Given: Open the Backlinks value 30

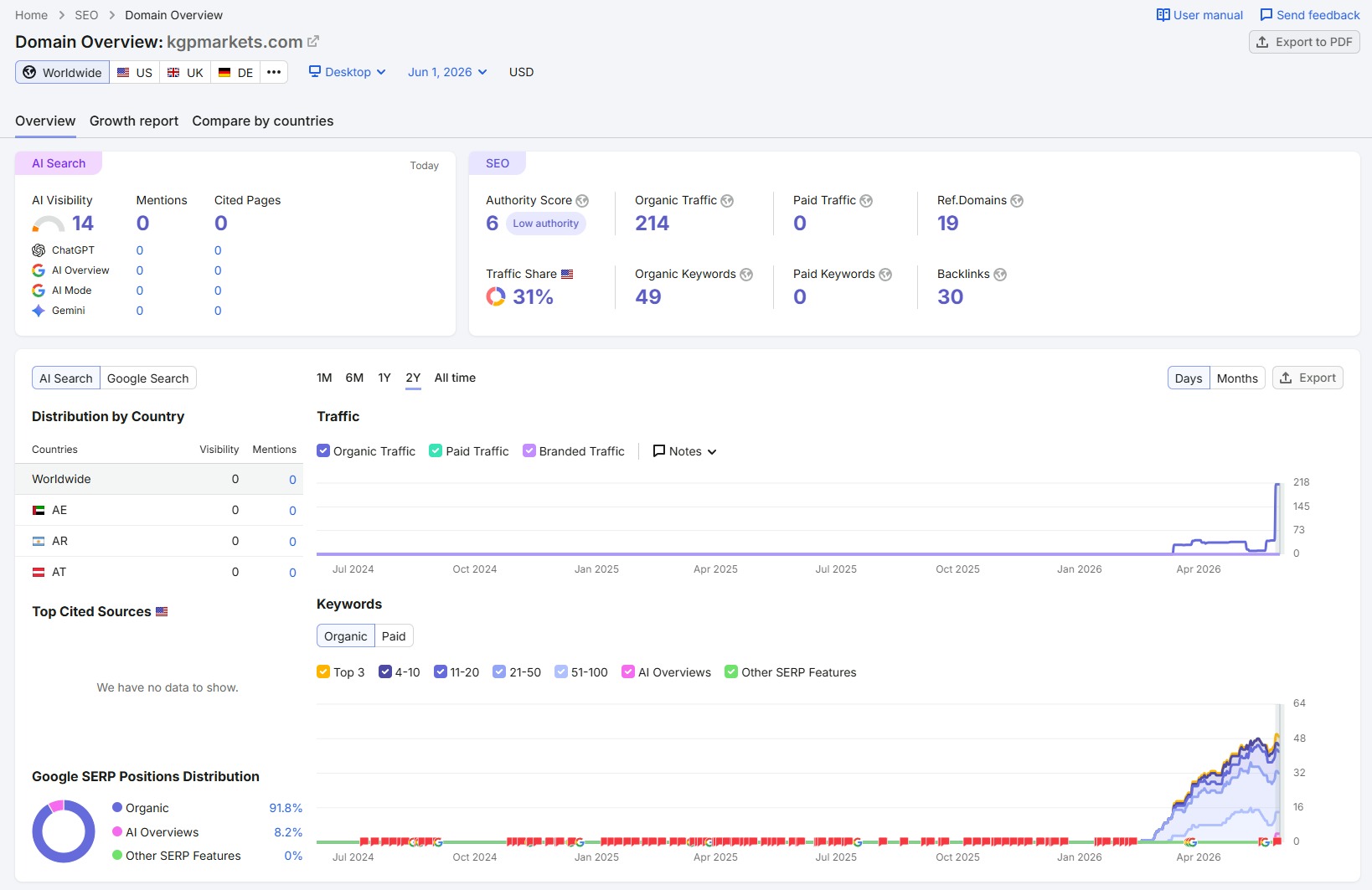Looking at the screenshot, I should (x=950, y=297).
